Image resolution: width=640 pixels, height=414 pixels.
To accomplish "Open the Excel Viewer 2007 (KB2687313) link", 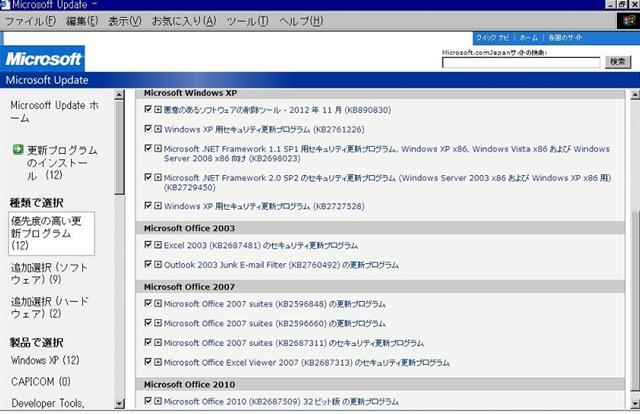I will 307,363.
